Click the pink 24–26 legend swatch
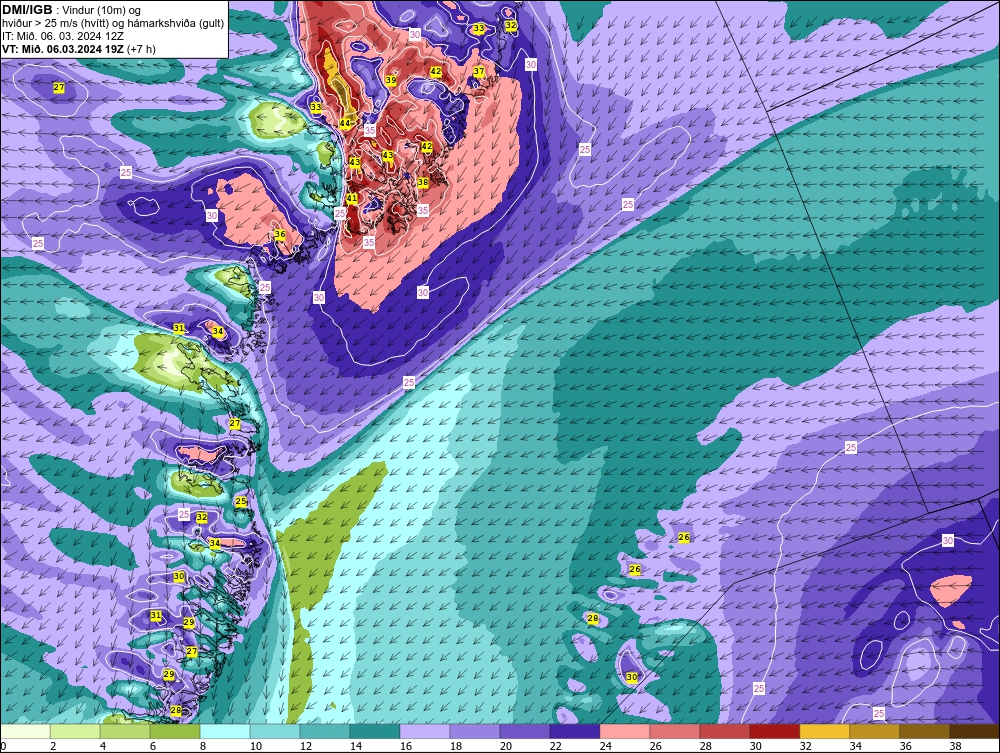 point(624,731)
